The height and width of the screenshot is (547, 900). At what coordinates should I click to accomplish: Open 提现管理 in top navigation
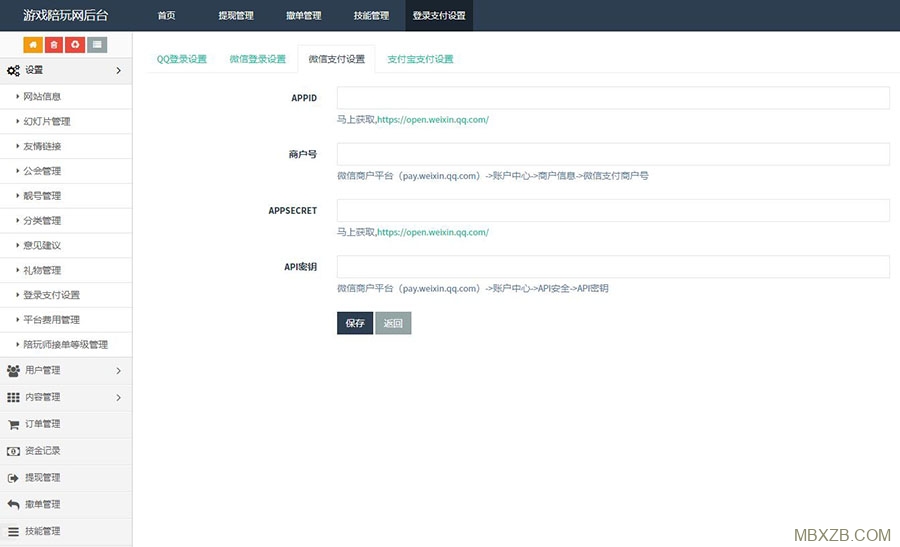click(236, 15)
